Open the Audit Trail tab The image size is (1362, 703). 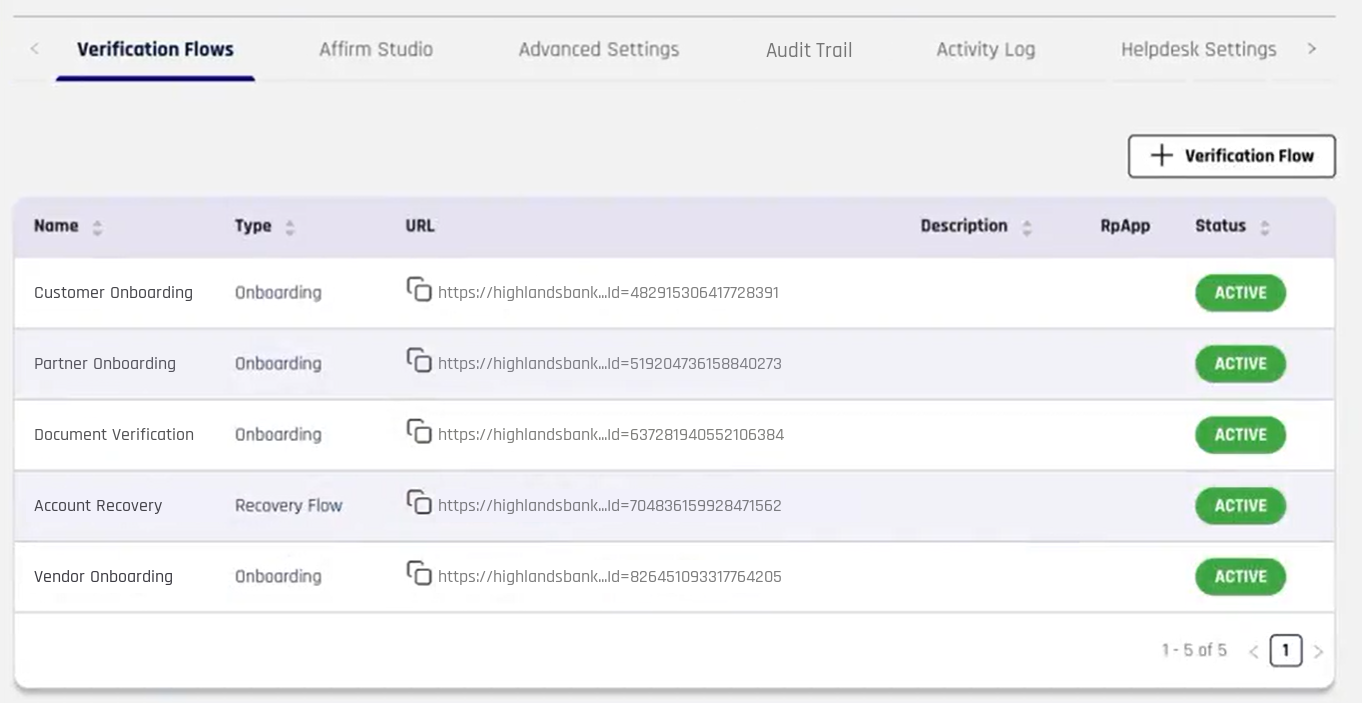[x=809, y=49]
